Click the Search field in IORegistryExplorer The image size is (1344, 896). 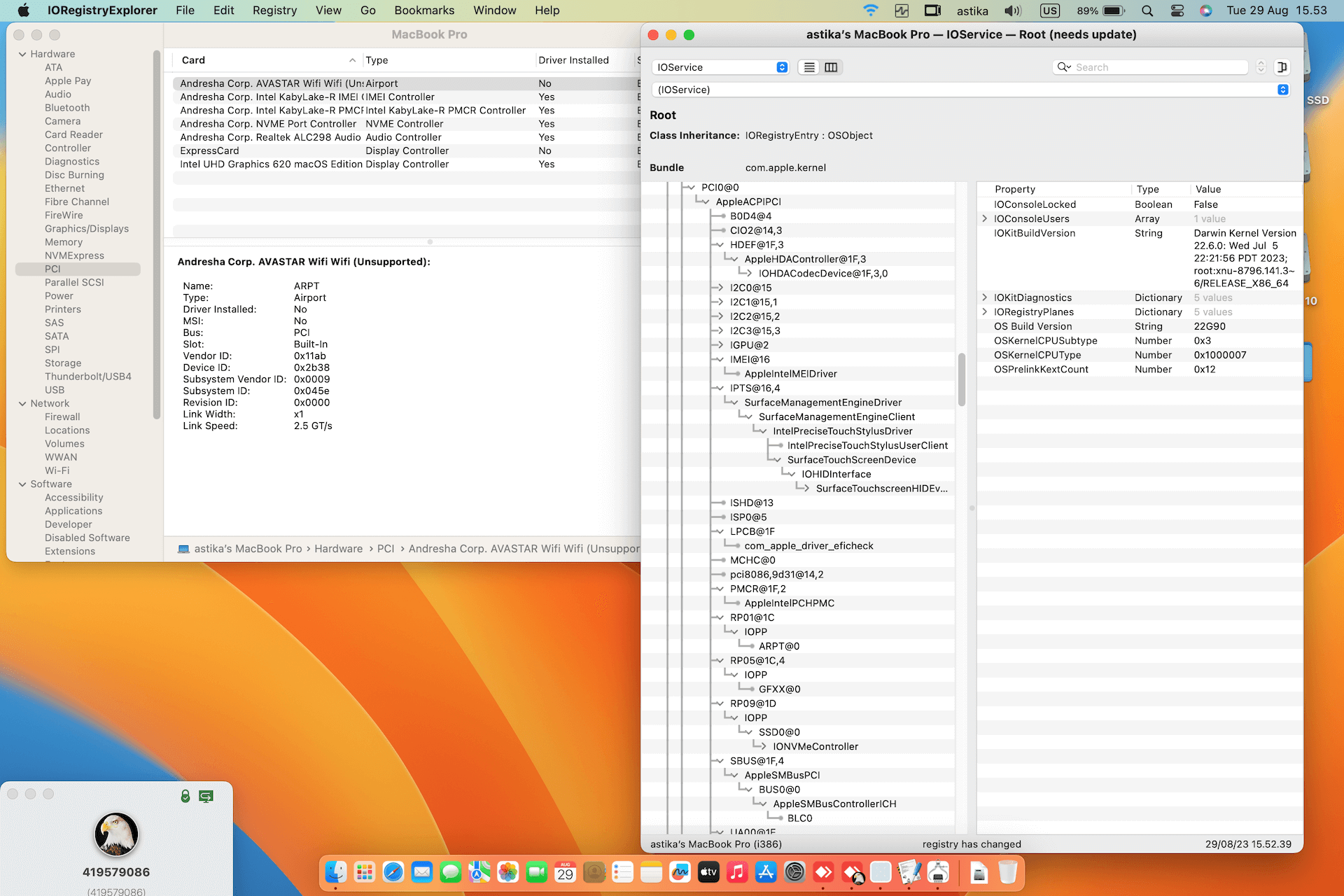1158,67
